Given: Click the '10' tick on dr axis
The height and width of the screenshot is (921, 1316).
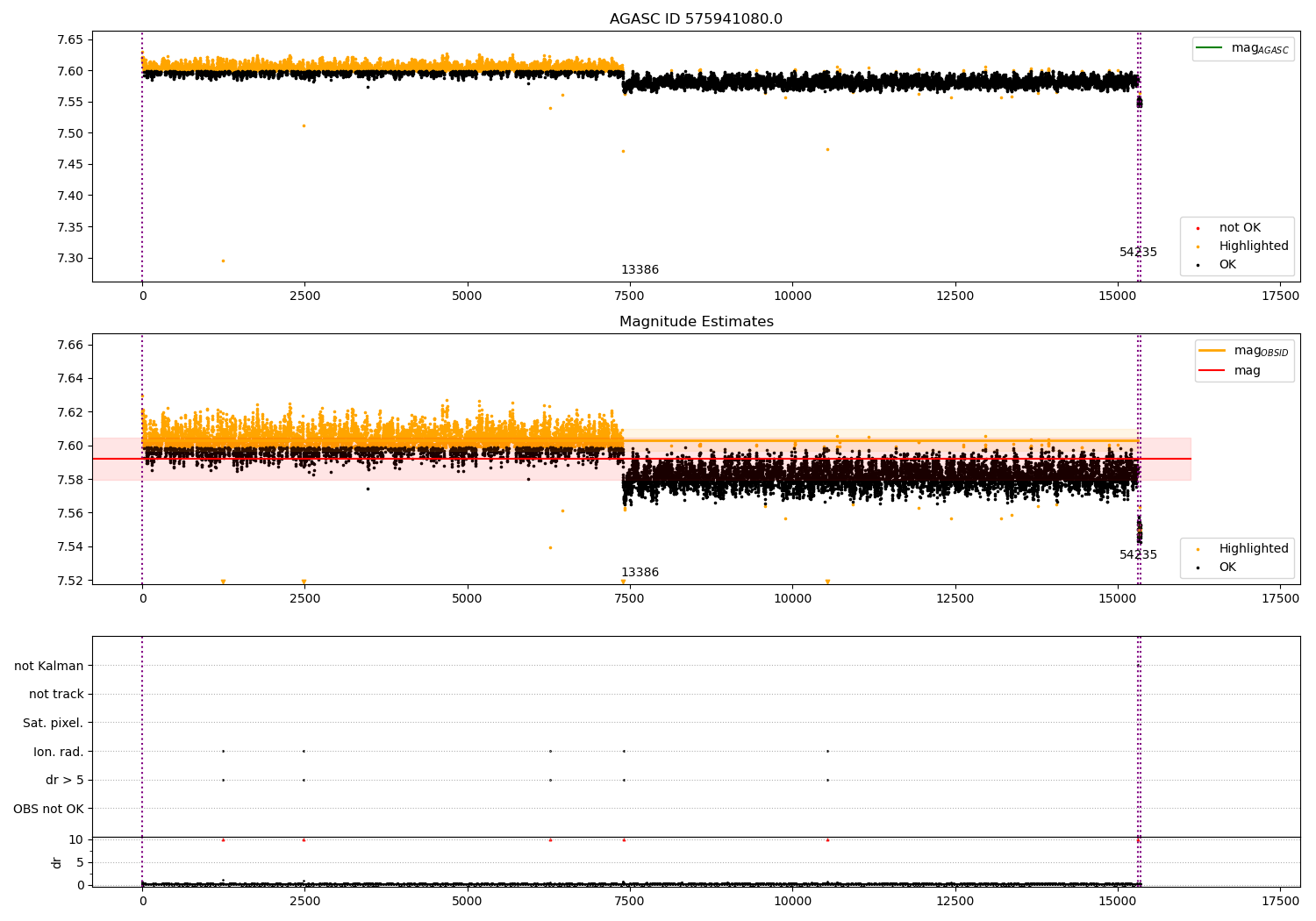Looking at the screenshot, I should click(75, 840).
